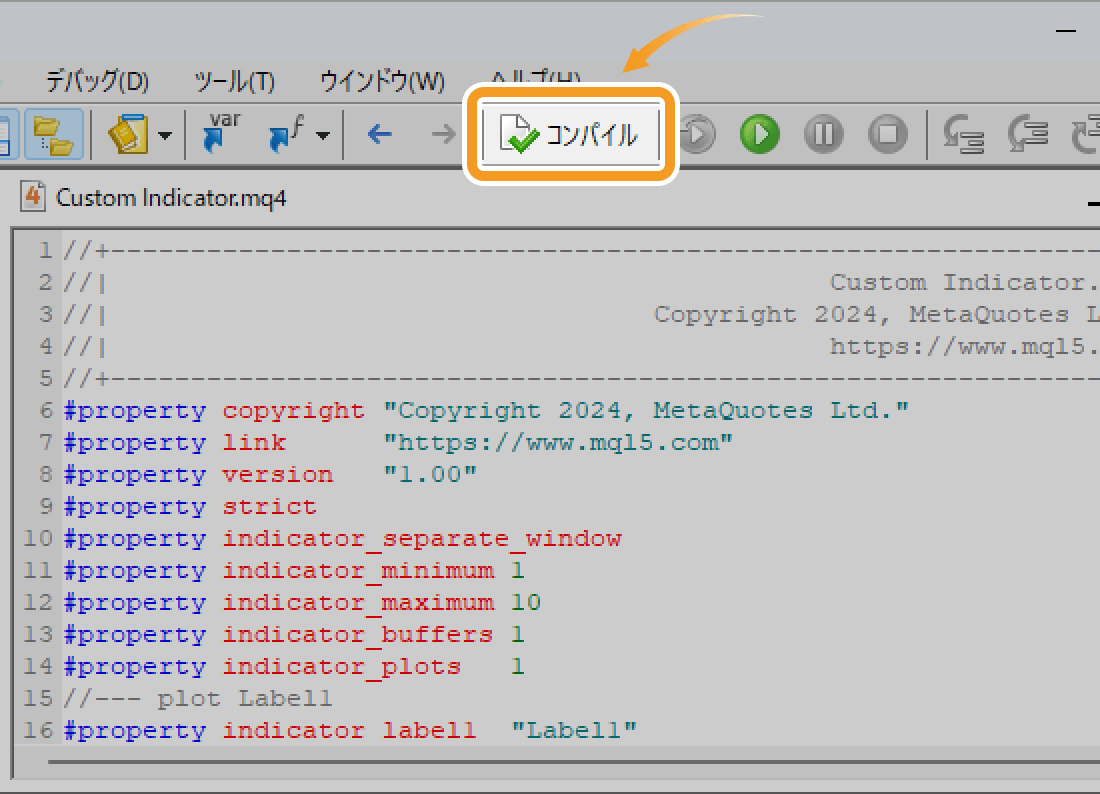Click line number 16 in the gutter
The image size is (1100, 794).
tap(38, 731)
